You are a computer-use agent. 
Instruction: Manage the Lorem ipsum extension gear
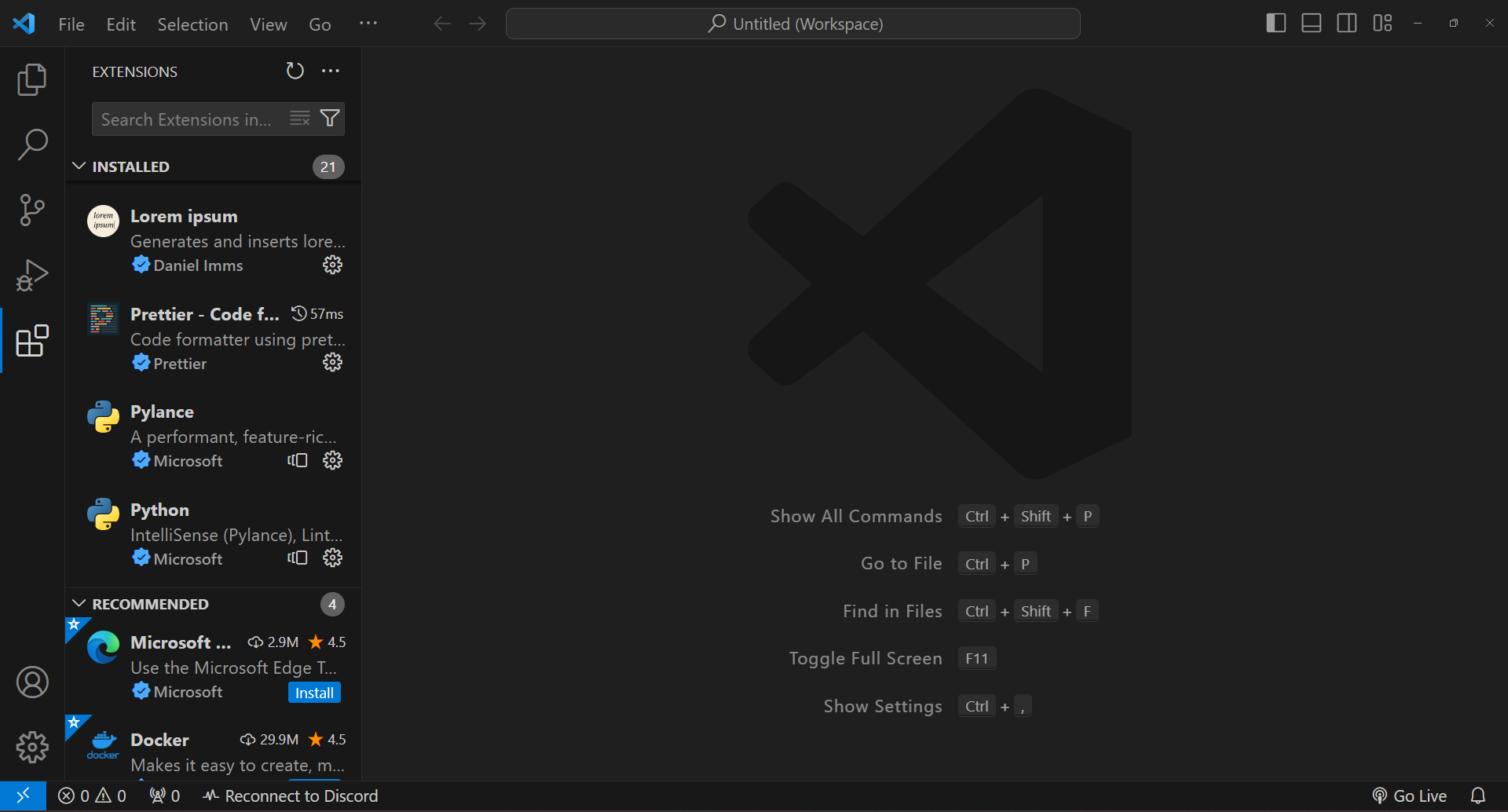coord(332,265)
